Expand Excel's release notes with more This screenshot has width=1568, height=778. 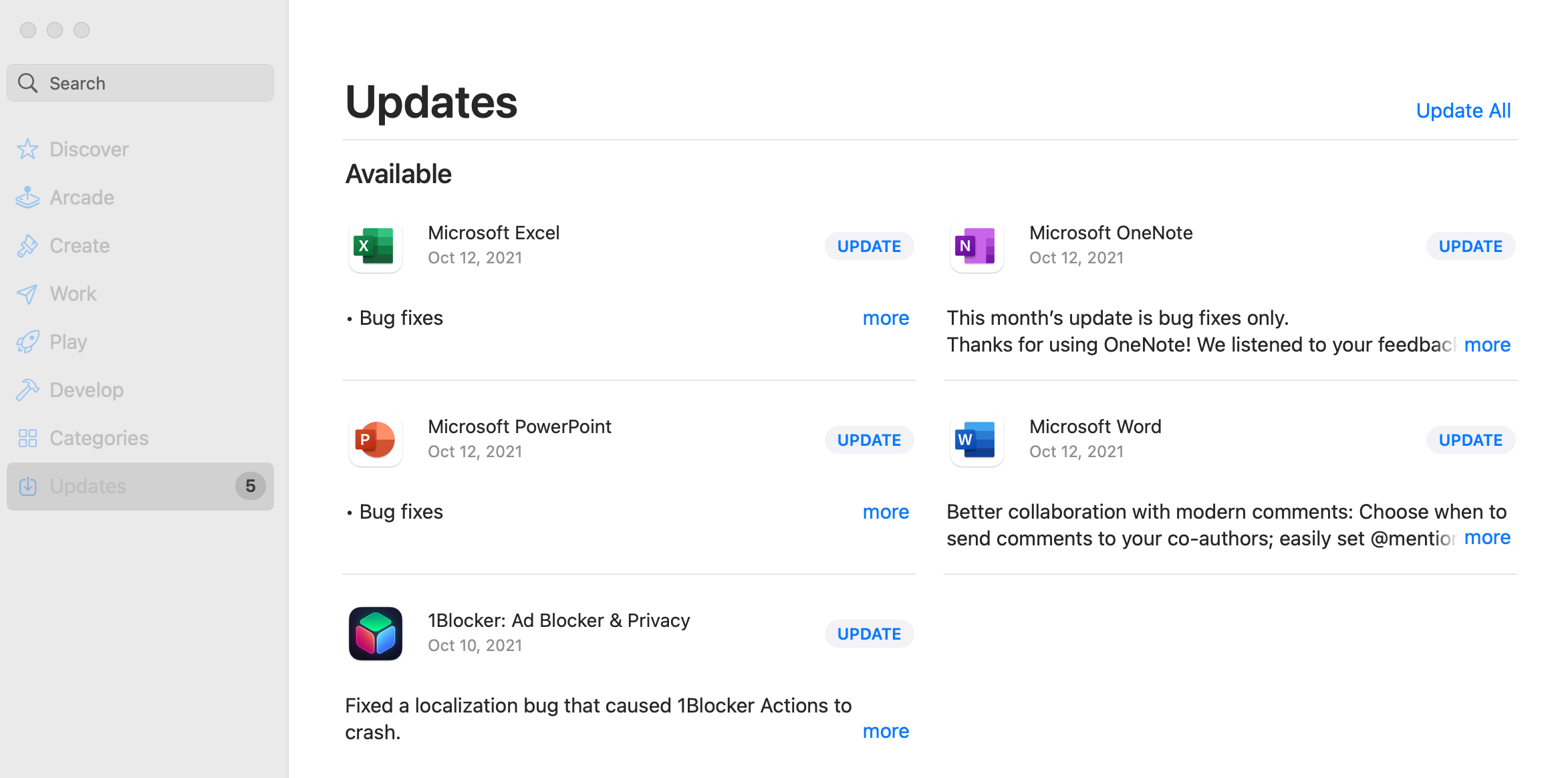[x=886, y=318]
